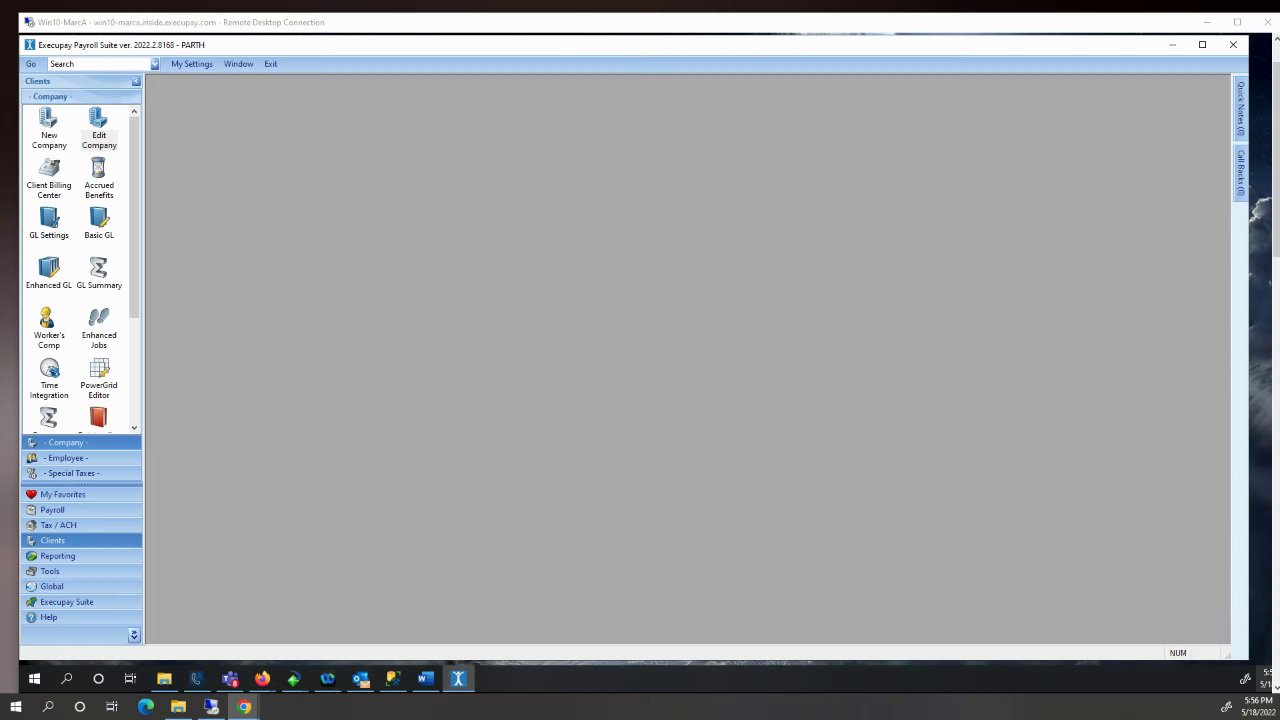Open the New Company tool
This screenshot has height=720, width=1280.
pyautogui.click(x=49, y=129)
